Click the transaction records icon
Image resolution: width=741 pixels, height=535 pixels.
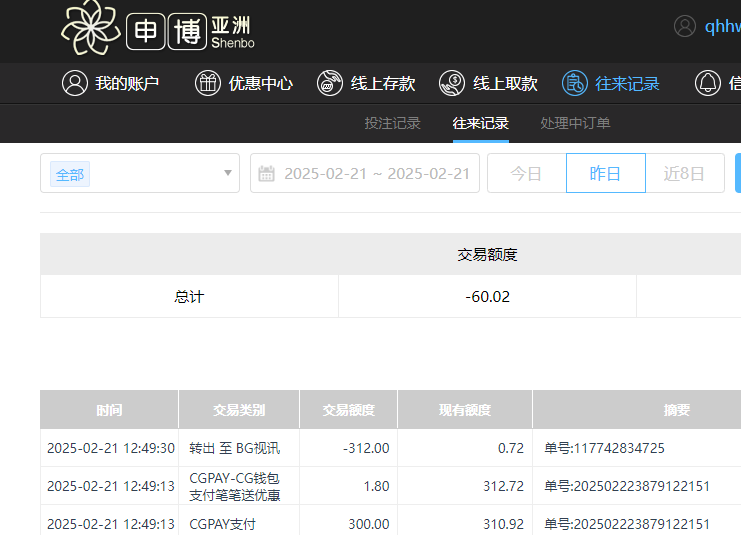[x=574, y=83]
